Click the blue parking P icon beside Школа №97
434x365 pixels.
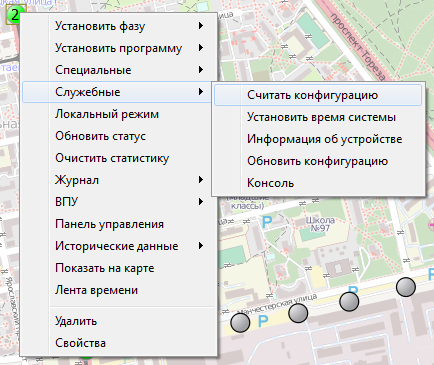click(267, 222)
